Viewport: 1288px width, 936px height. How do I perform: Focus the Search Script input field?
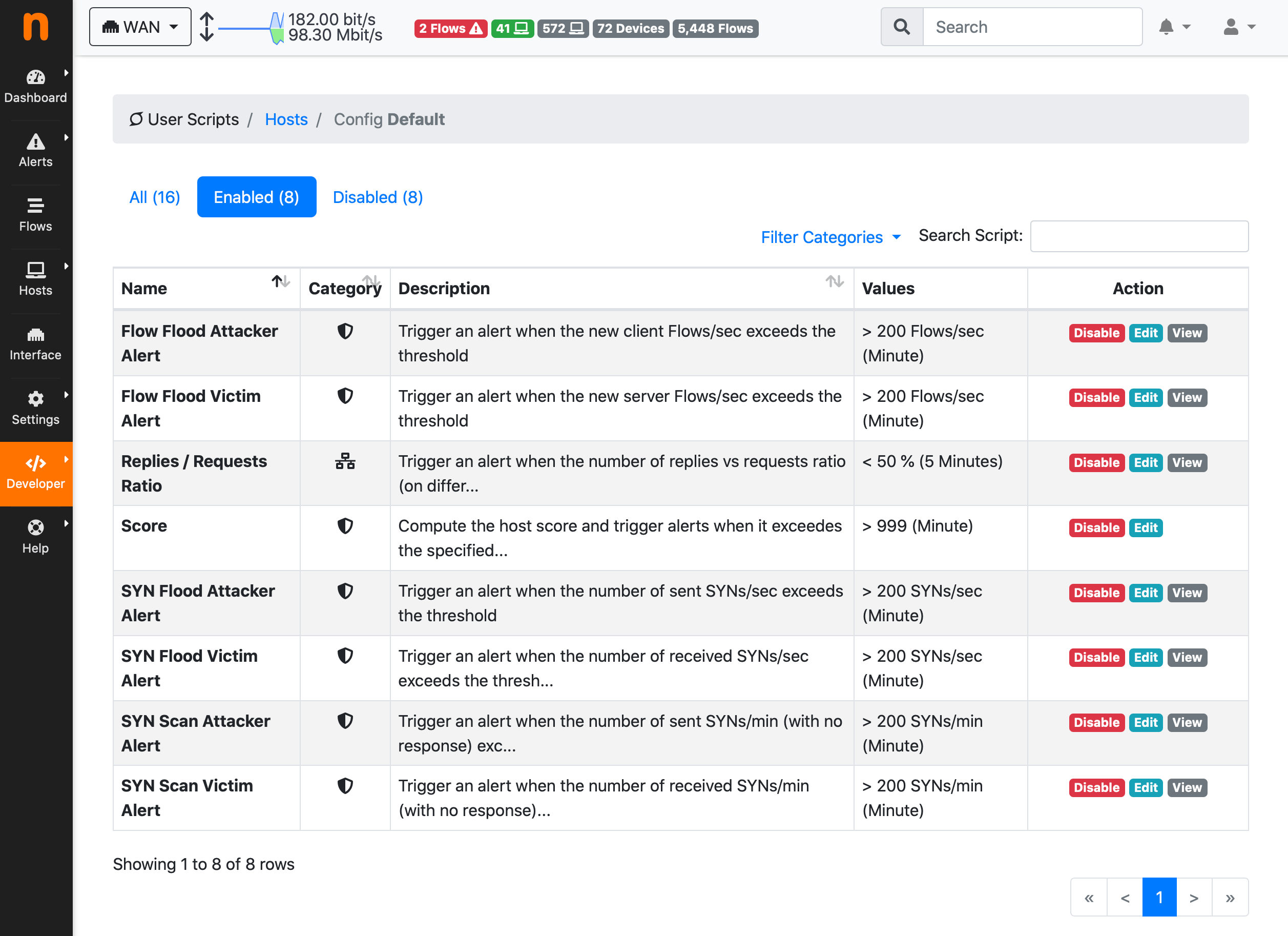click(1138, 236)
